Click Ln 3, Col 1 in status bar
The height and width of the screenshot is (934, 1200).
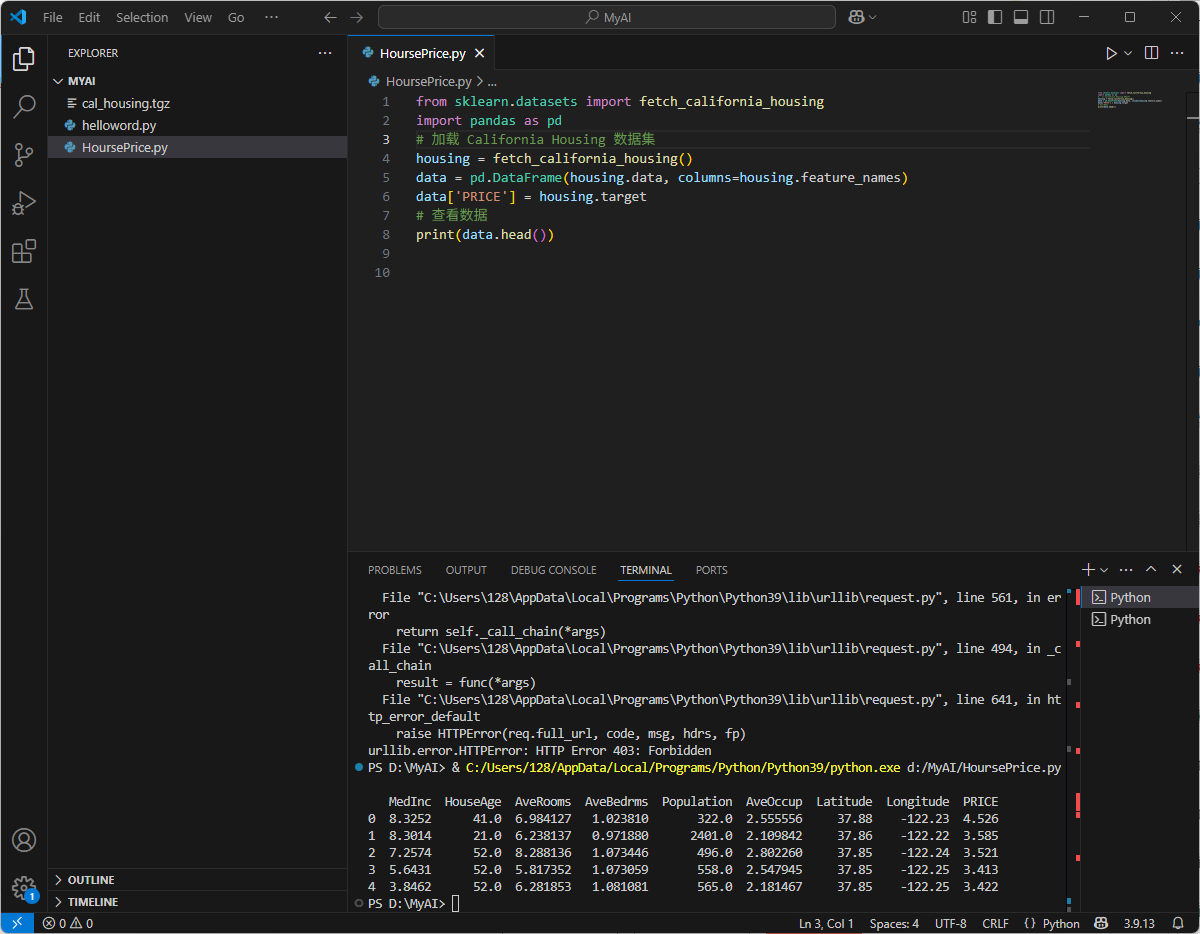click(x=825, y=924)
